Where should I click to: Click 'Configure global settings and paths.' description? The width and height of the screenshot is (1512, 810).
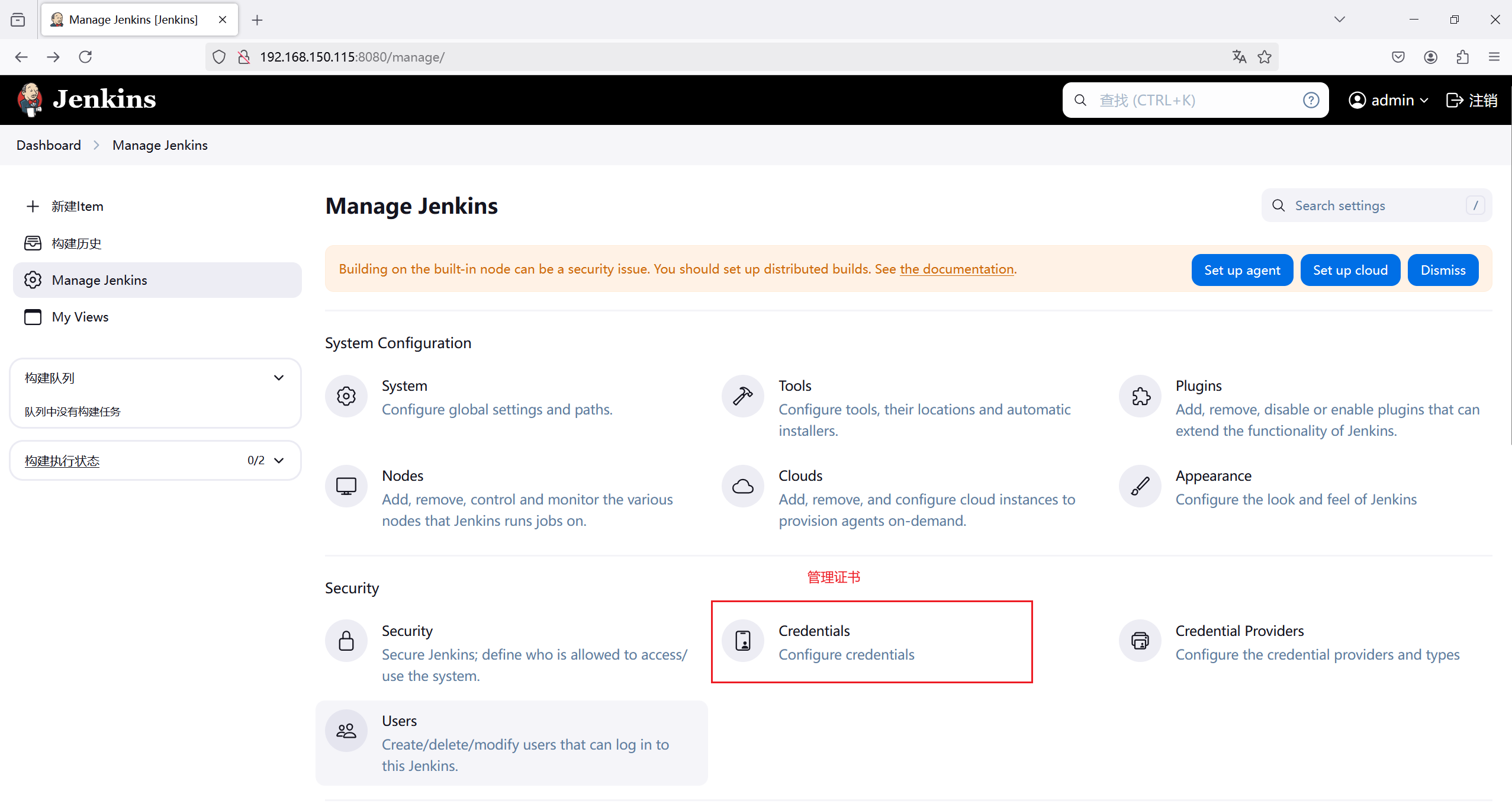(x=497, y=409)
